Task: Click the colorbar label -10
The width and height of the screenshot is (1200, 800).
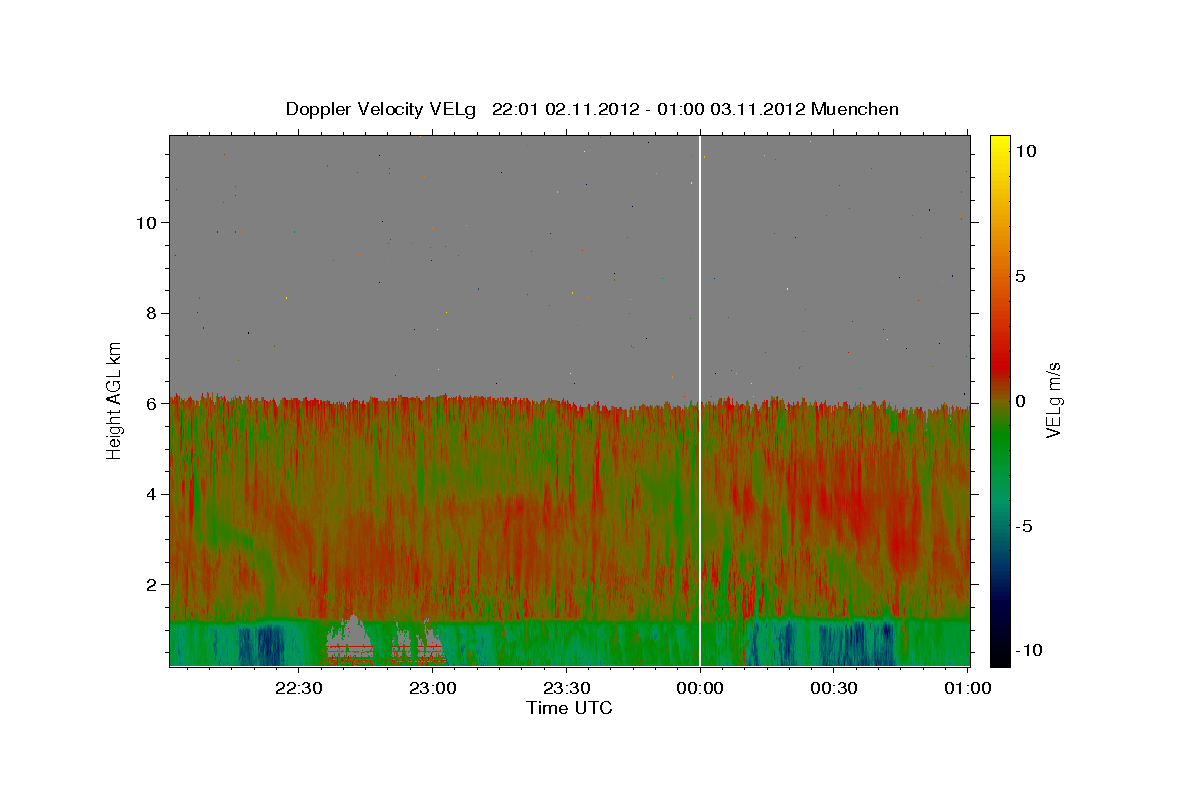Action: 1029,651
